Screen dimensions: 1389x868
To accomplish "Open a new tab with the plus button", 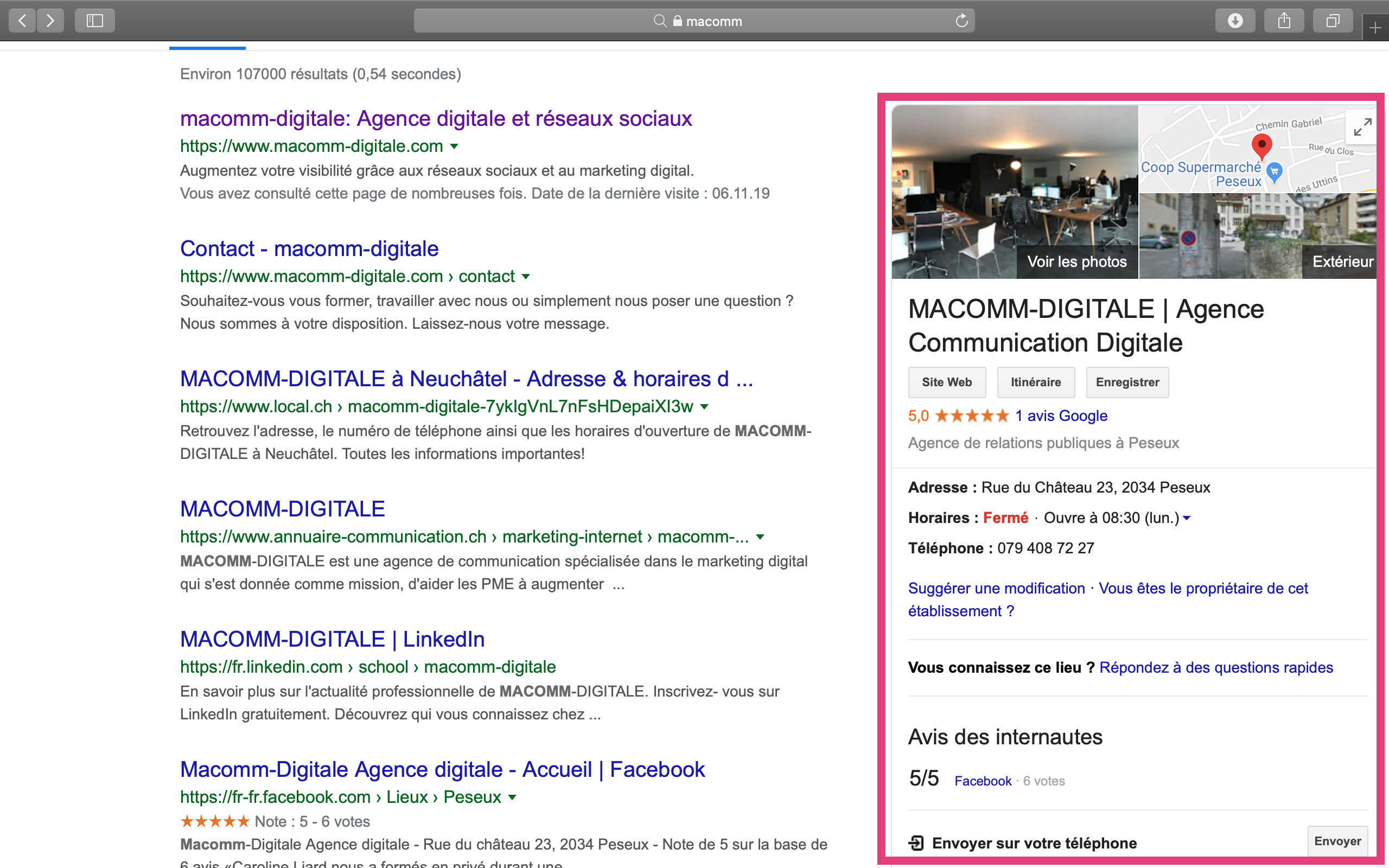I will (x=1375, y=28).
